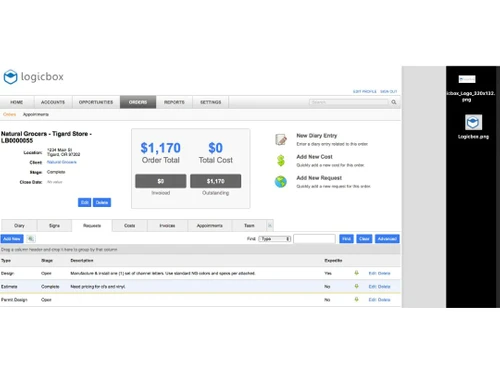Viewport: 500px width, 375px height.
Task: Click the Advanced button
Action: (x=387, y=239)
